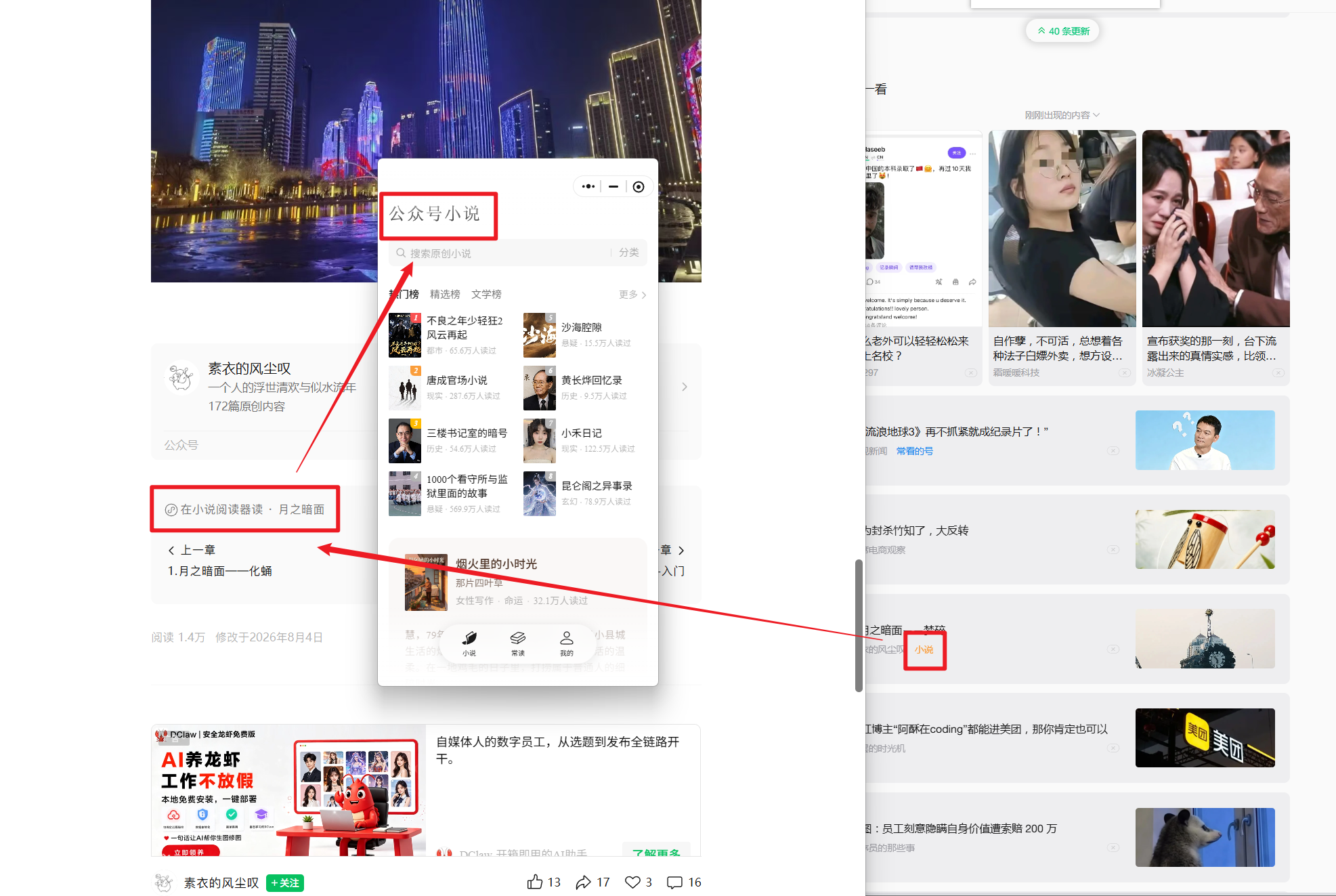Open the girl-with-glasses video thumbnail
This screenshot has height=896, width=1336.
pos(1062,228)
